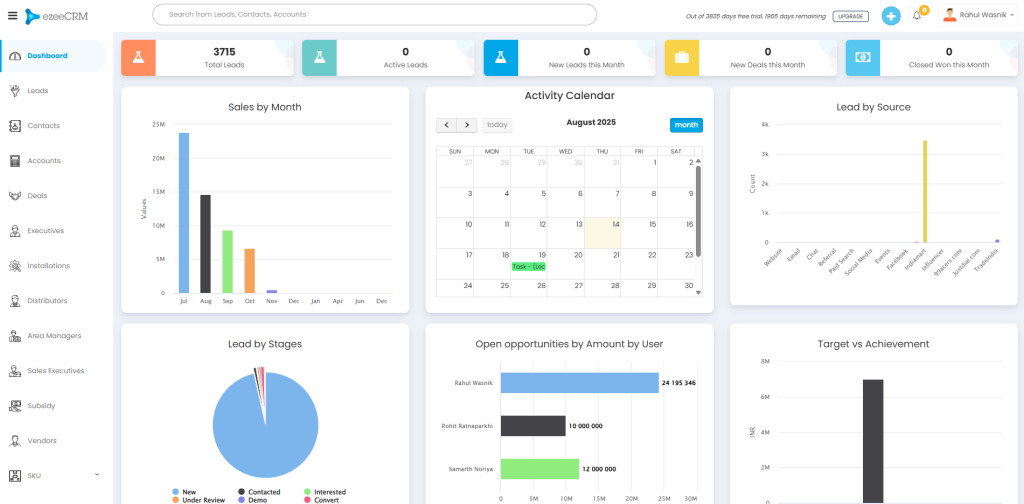Click the leads search field
The width and height of the screenshot is (1024, 504).
point(374,15)
